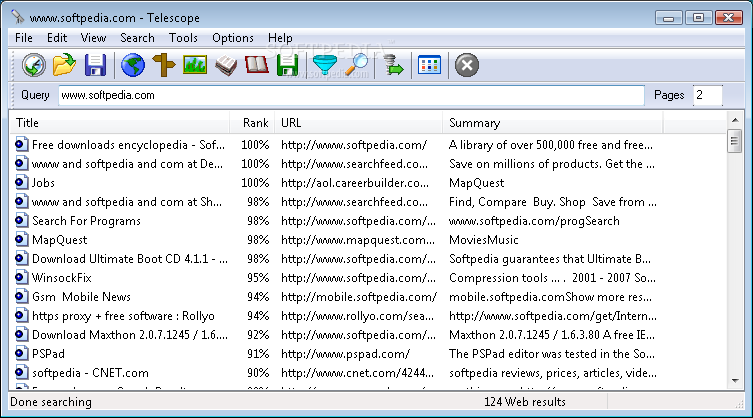The image size is (753, 418).
Task: Save results with the blue floppy disk icon
Action: (95, 65)
